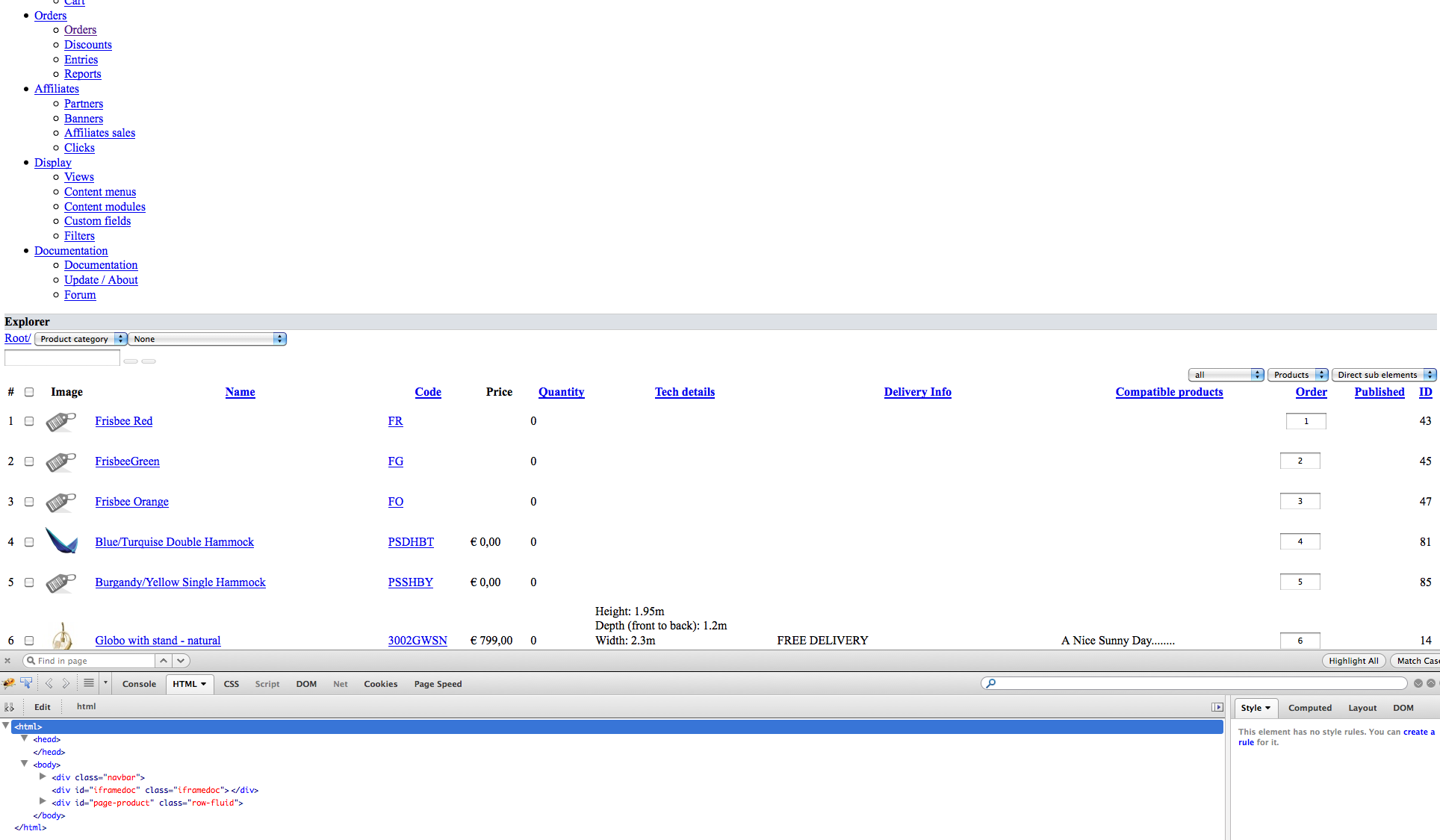This screenshot has height=840, width=1440.
Task: Click the Firebug forward arrow
Action: 66,683
